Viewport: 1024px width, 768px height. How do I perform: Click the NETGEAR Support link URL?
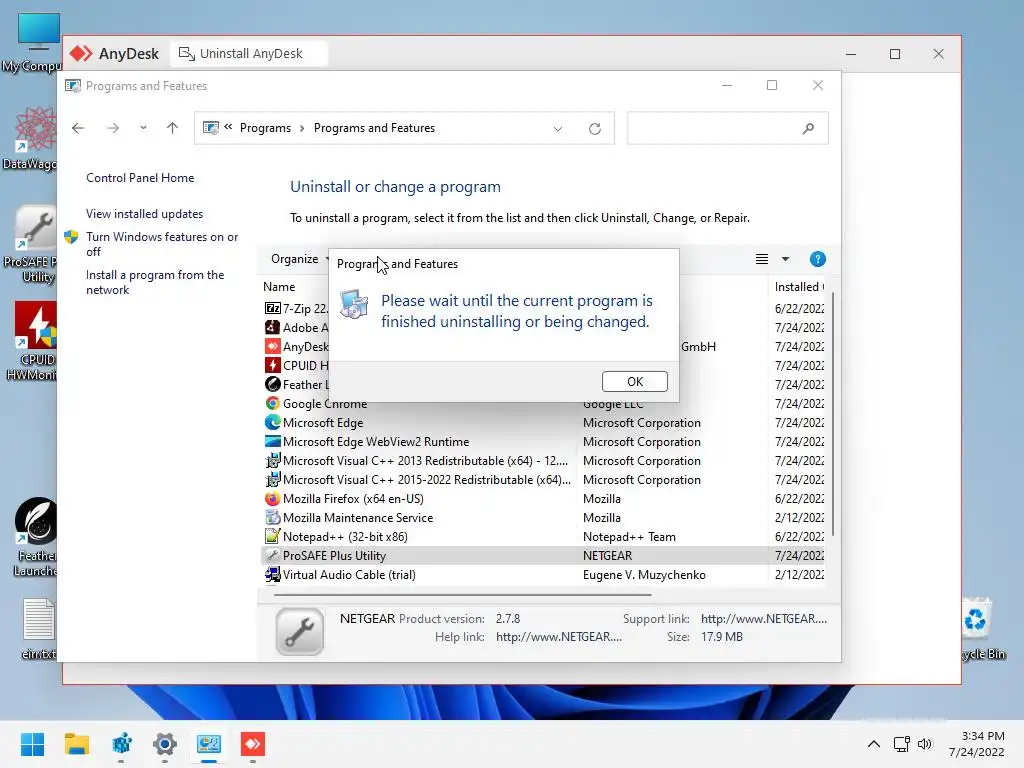(763, 618)
